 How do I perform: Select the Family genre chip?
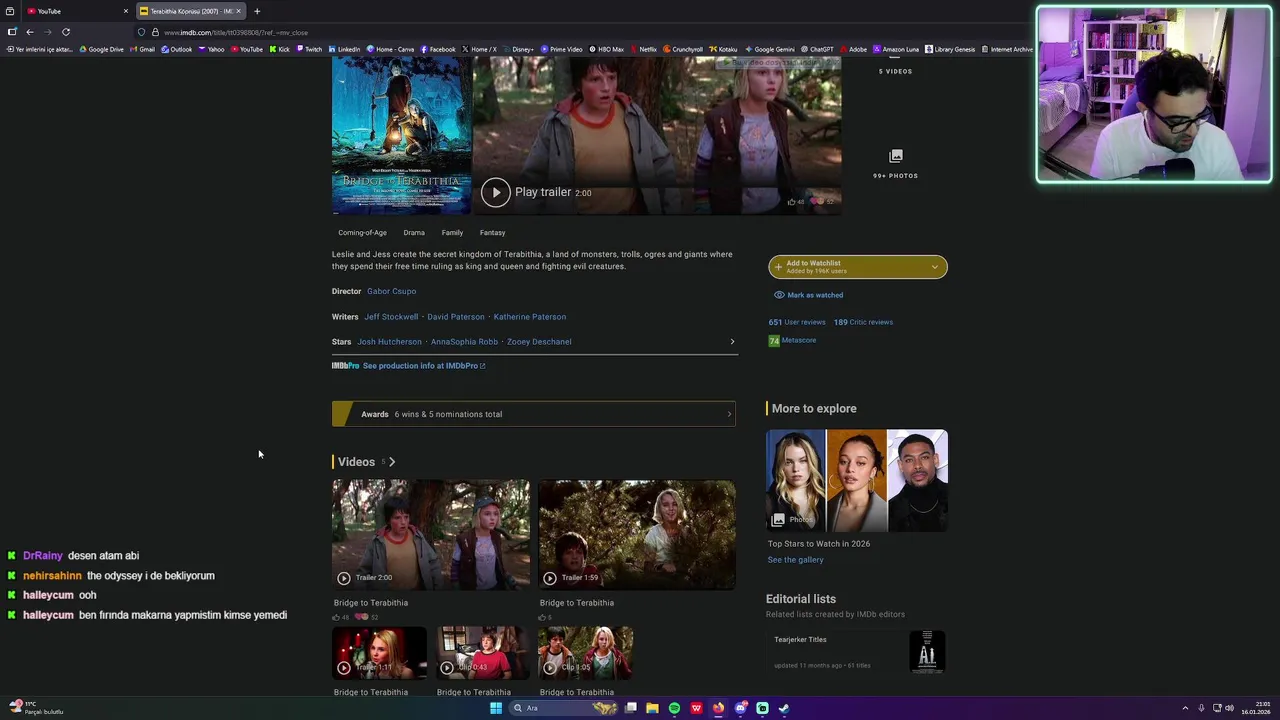pos(452,233)
